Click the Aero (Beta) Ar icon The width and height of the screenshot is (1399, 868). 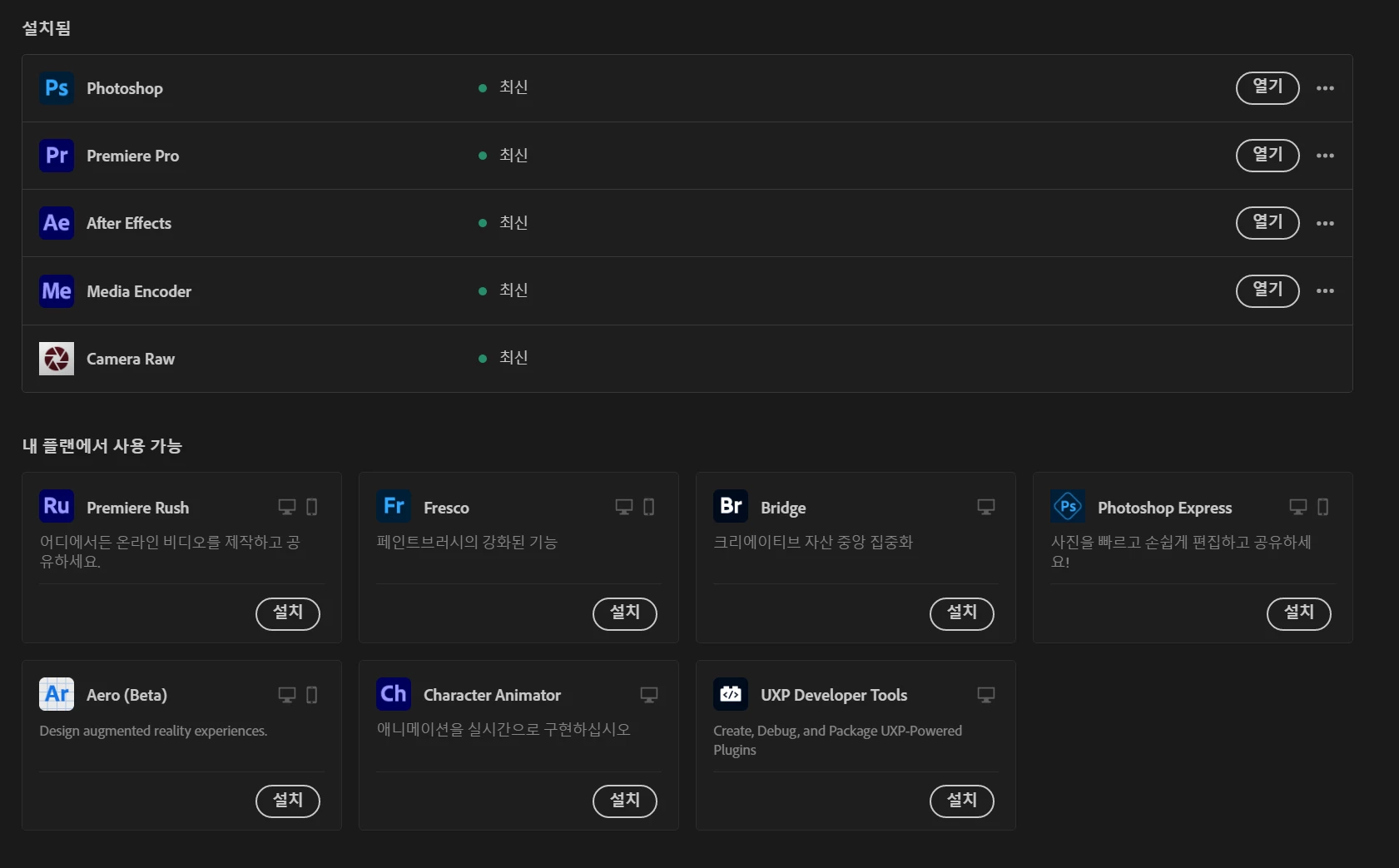click(x=57, y=694)
